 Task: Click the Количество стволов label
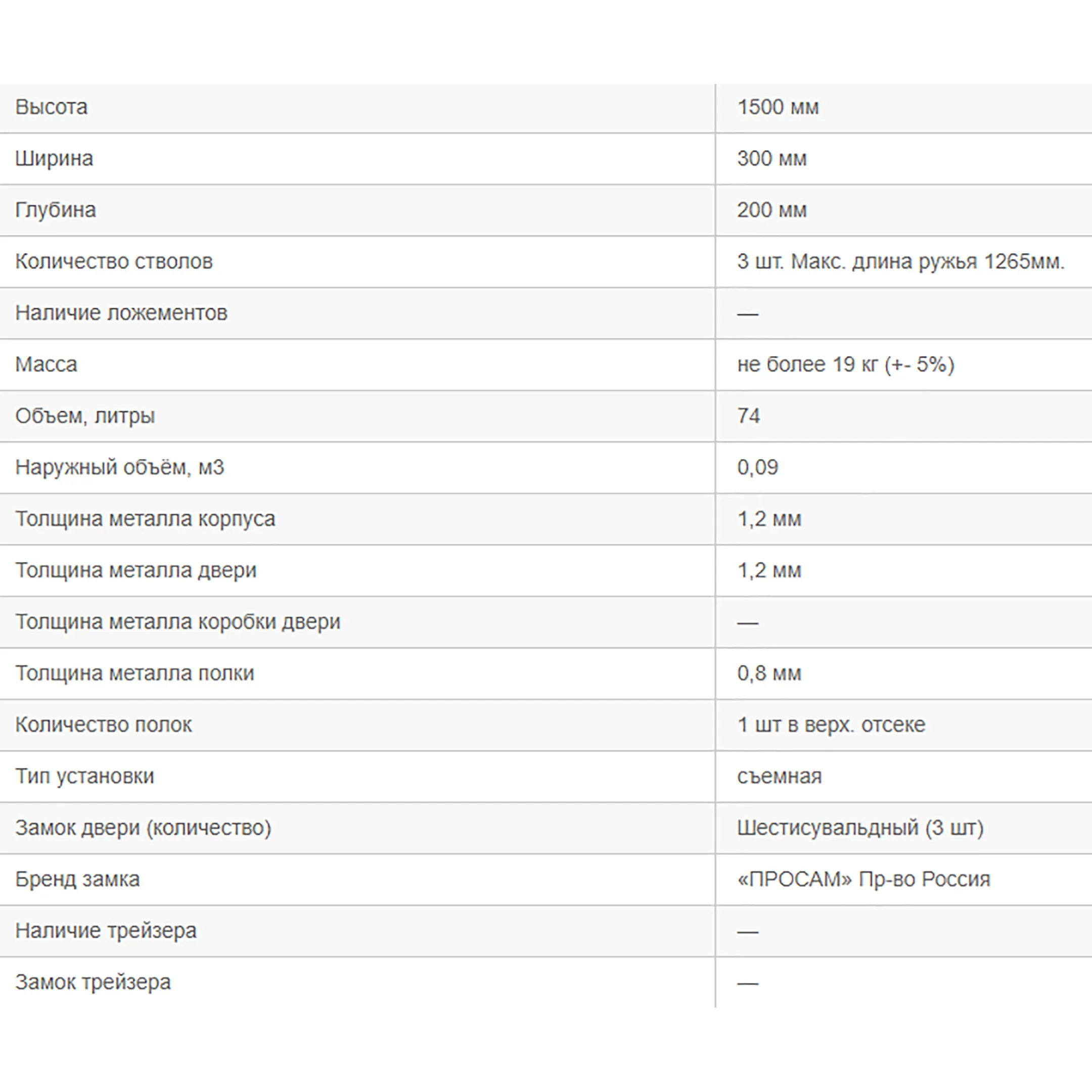pos(114,262)
